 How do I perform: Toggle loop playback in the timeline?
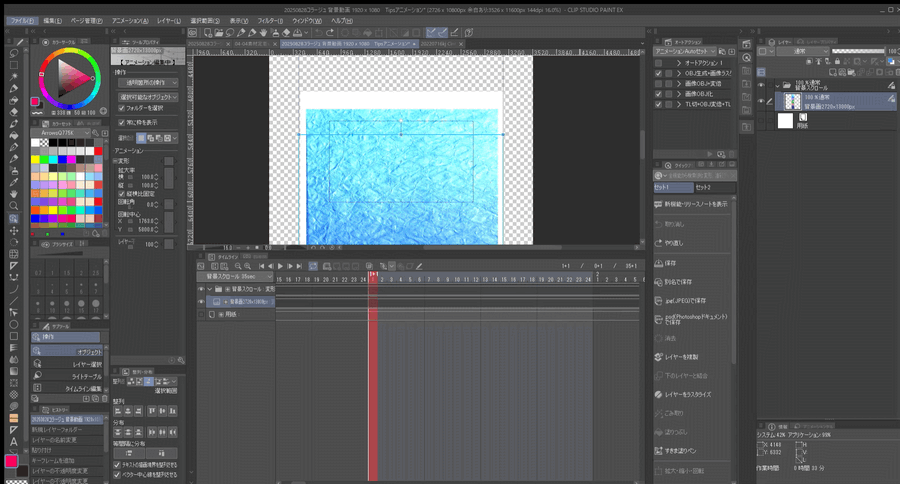click(313, 265)
